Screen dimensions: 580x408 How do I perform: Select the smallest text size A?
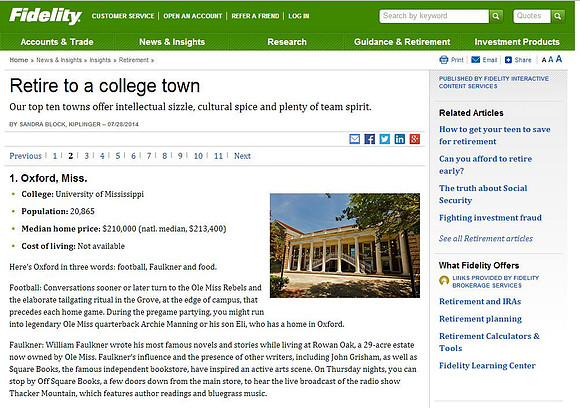(544, 60)
